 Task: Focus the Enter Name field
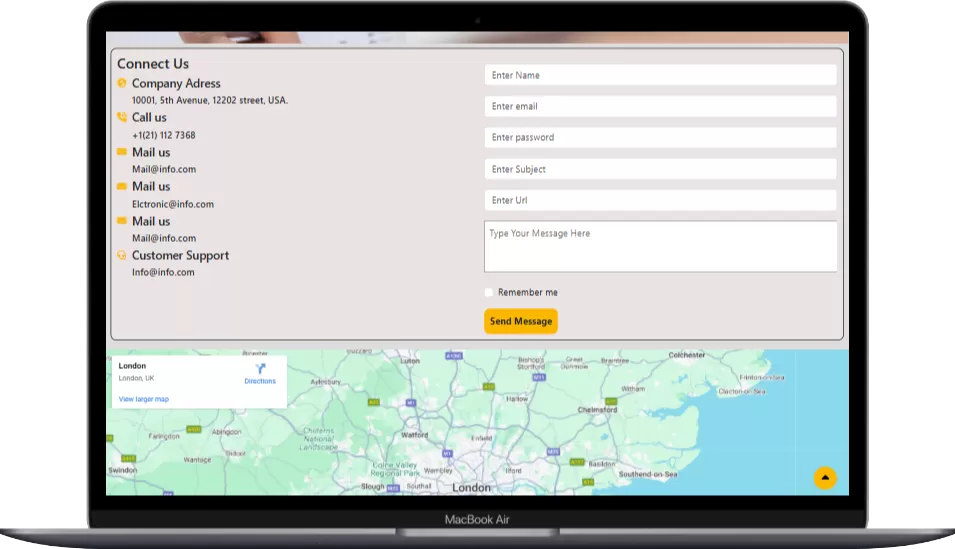660,75
